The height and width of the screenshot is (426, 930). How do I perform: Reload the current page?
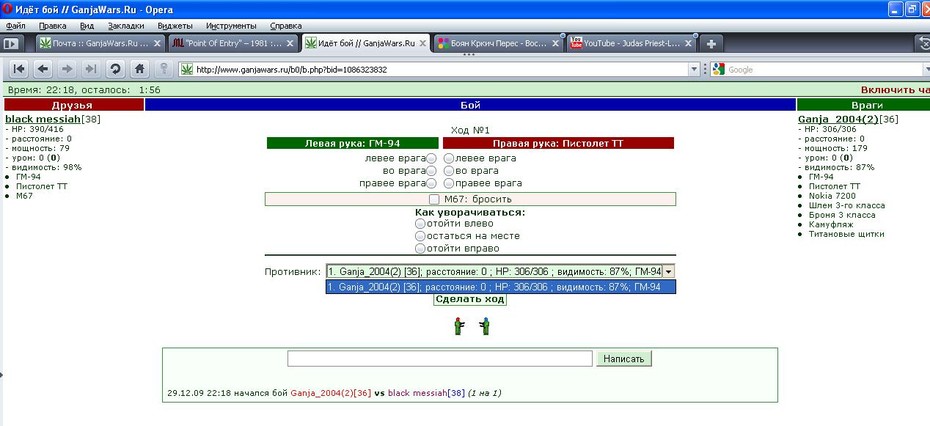tap(115, 69)
